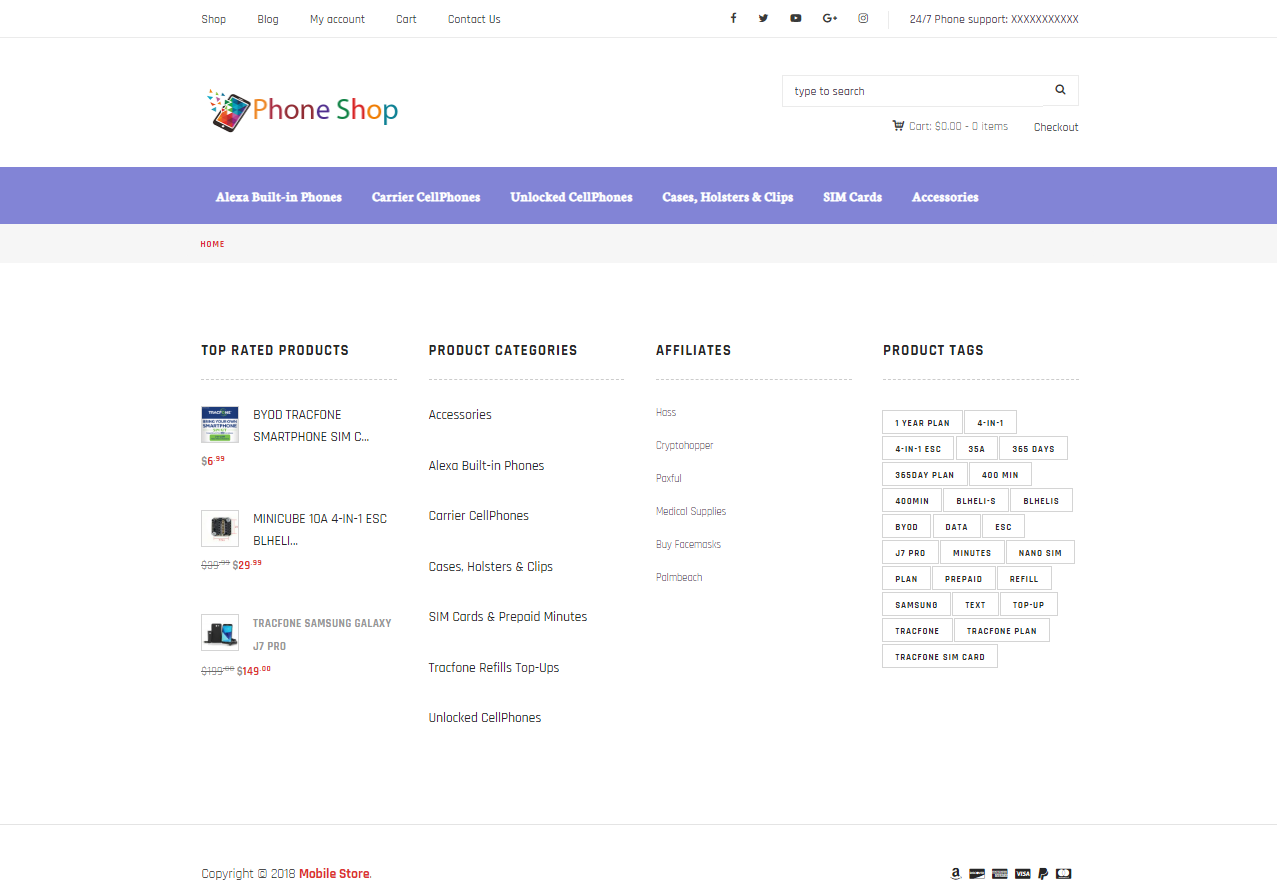The height and width of the screenshot is (888, 1277).
Task: Select the 'NANO SIM' tag
Action: (x=1040, y=552)
